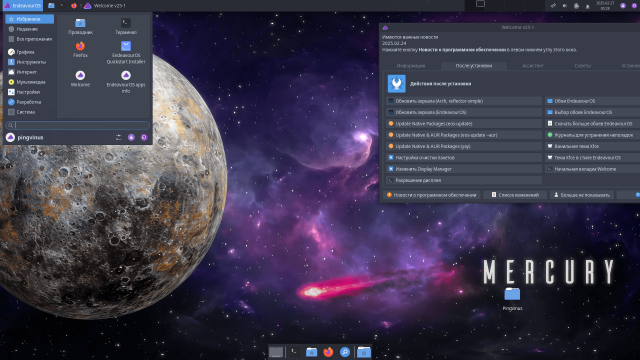
Task: Click Изменить Display Manager button
Action: click(x=464, y=169)
